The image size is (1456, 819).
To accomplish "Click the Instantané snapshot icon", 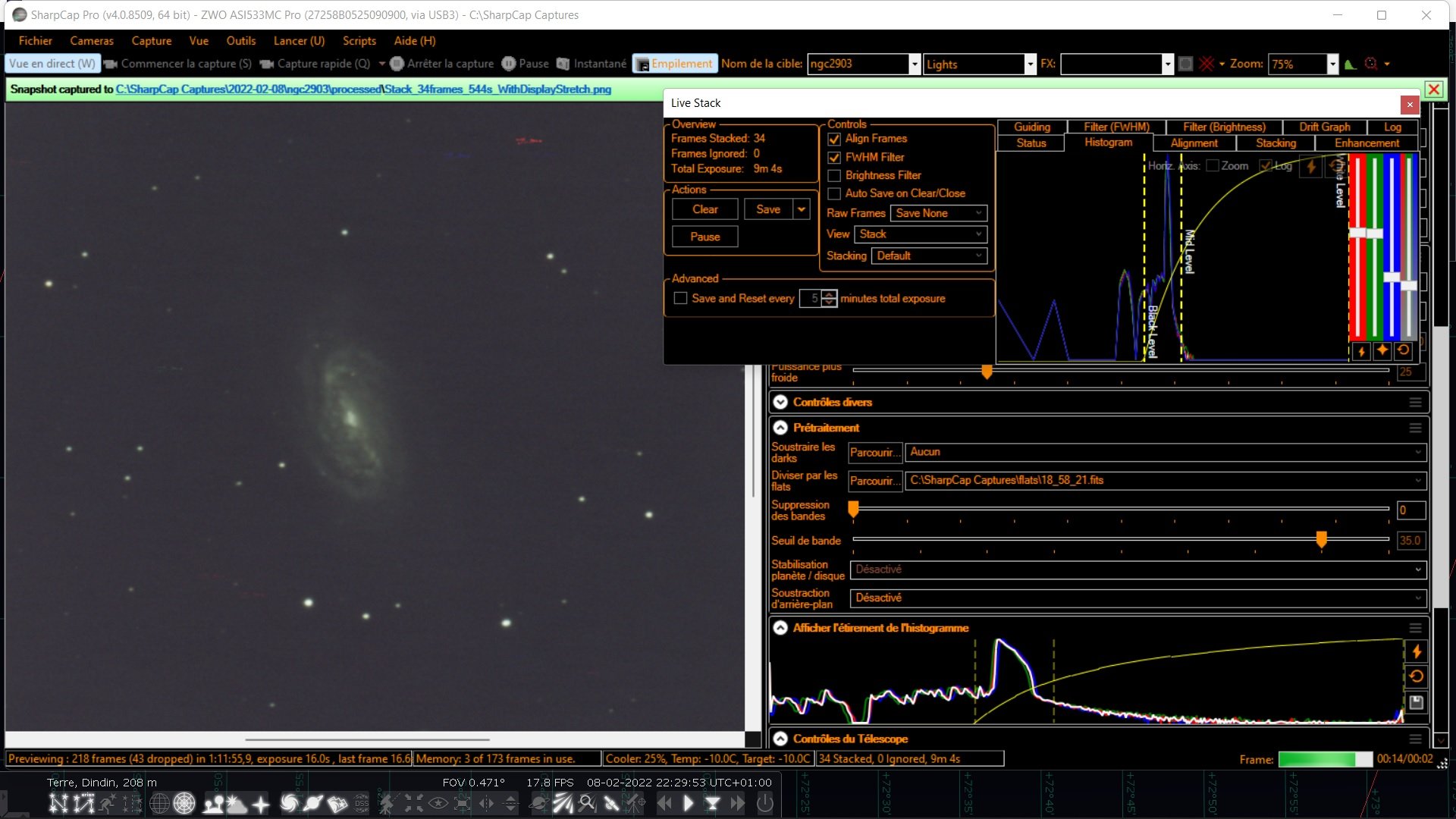I will 563,64.
